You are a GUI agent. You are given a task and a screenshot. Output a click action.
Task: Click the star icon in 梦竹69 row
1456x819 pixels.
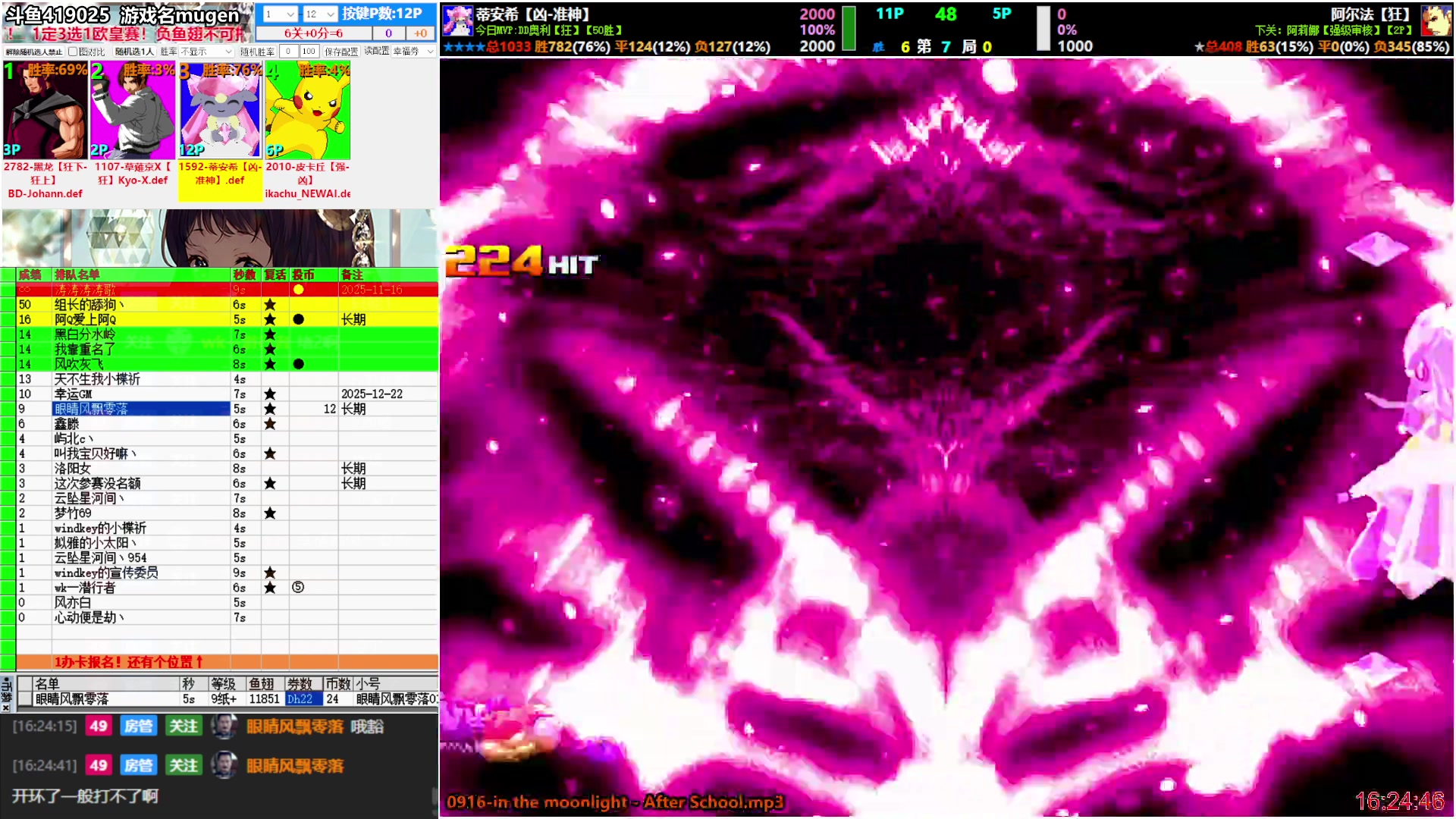(x=270, y=513)
